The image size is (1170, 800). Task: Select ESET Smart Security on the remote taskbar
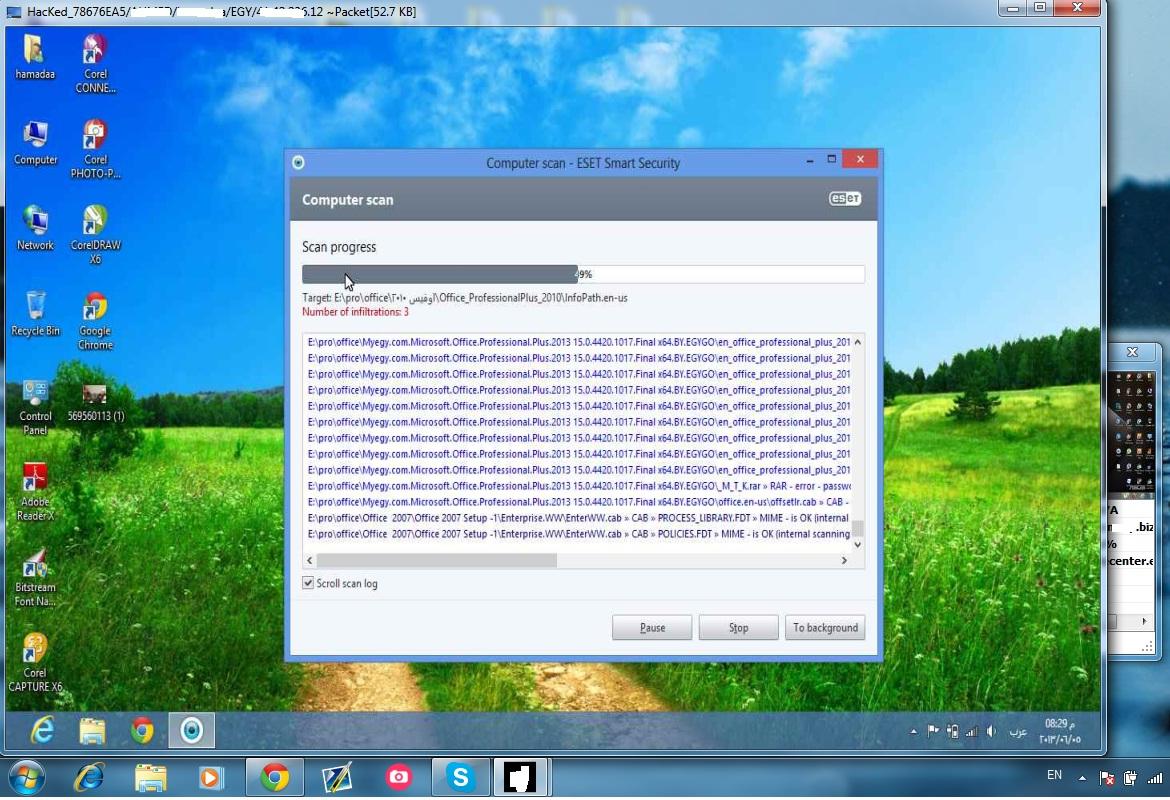coord(192,731)
